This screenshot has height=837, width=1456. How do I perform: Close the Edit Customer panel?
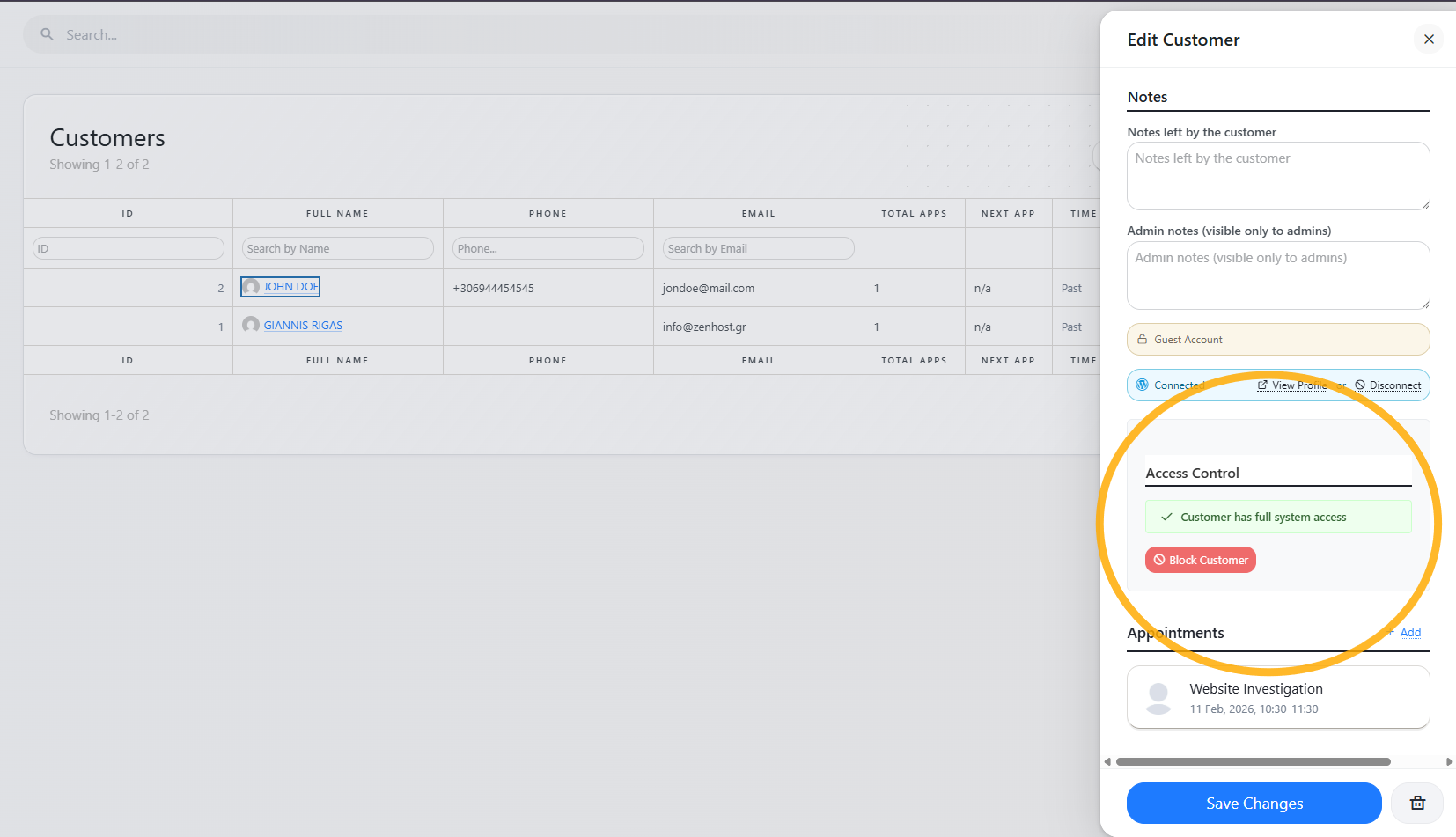[1429, 40]
